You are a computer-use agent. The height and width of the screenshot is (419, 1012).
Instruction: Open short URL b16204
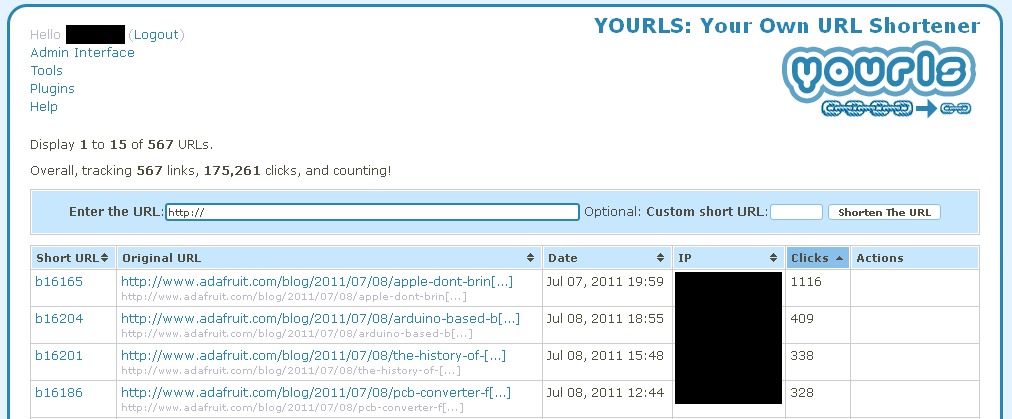[x=59, y=319]
